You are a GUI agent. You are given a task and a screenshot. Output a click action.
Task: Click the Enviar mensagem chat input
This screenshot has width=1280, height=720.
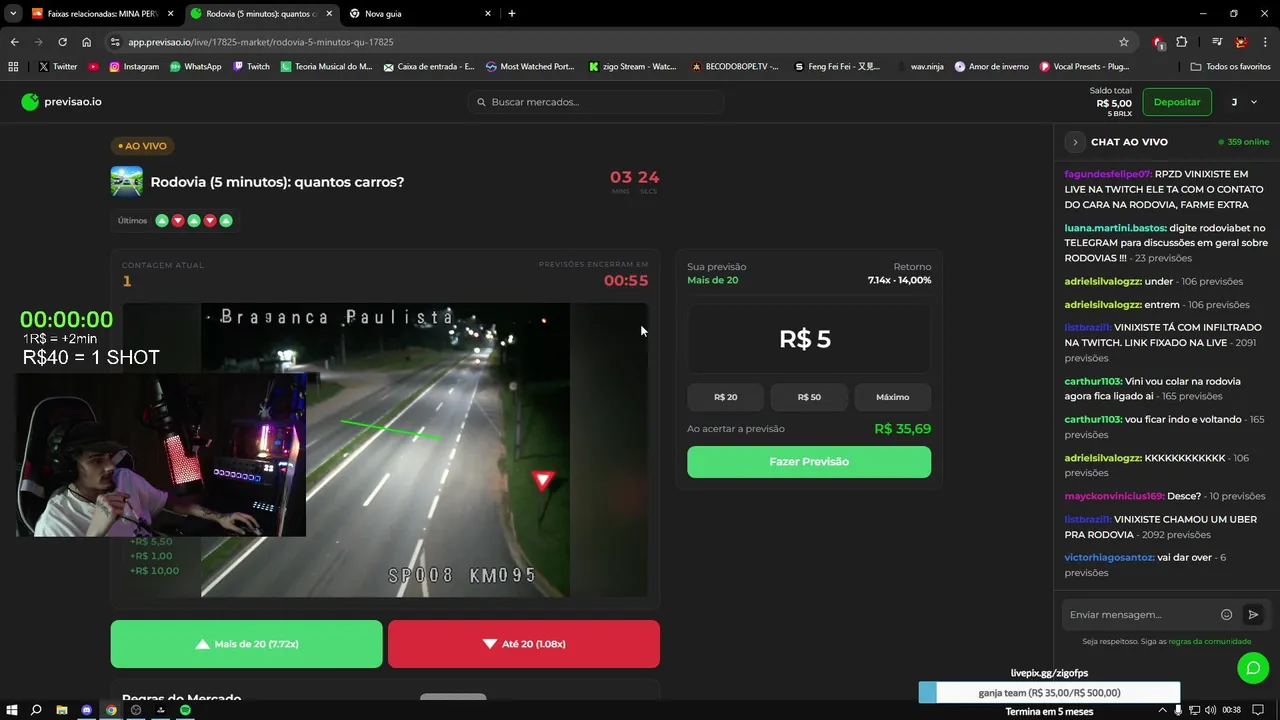tap(1141, 615)
